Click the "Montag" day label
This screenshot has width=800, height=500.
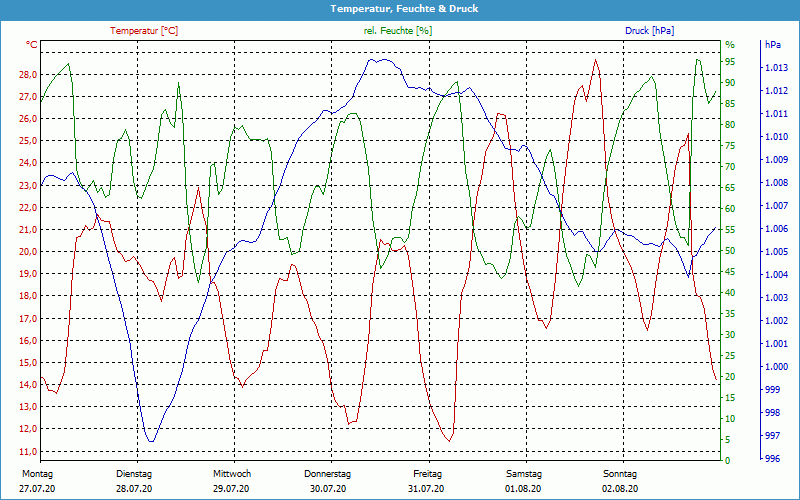37,474
